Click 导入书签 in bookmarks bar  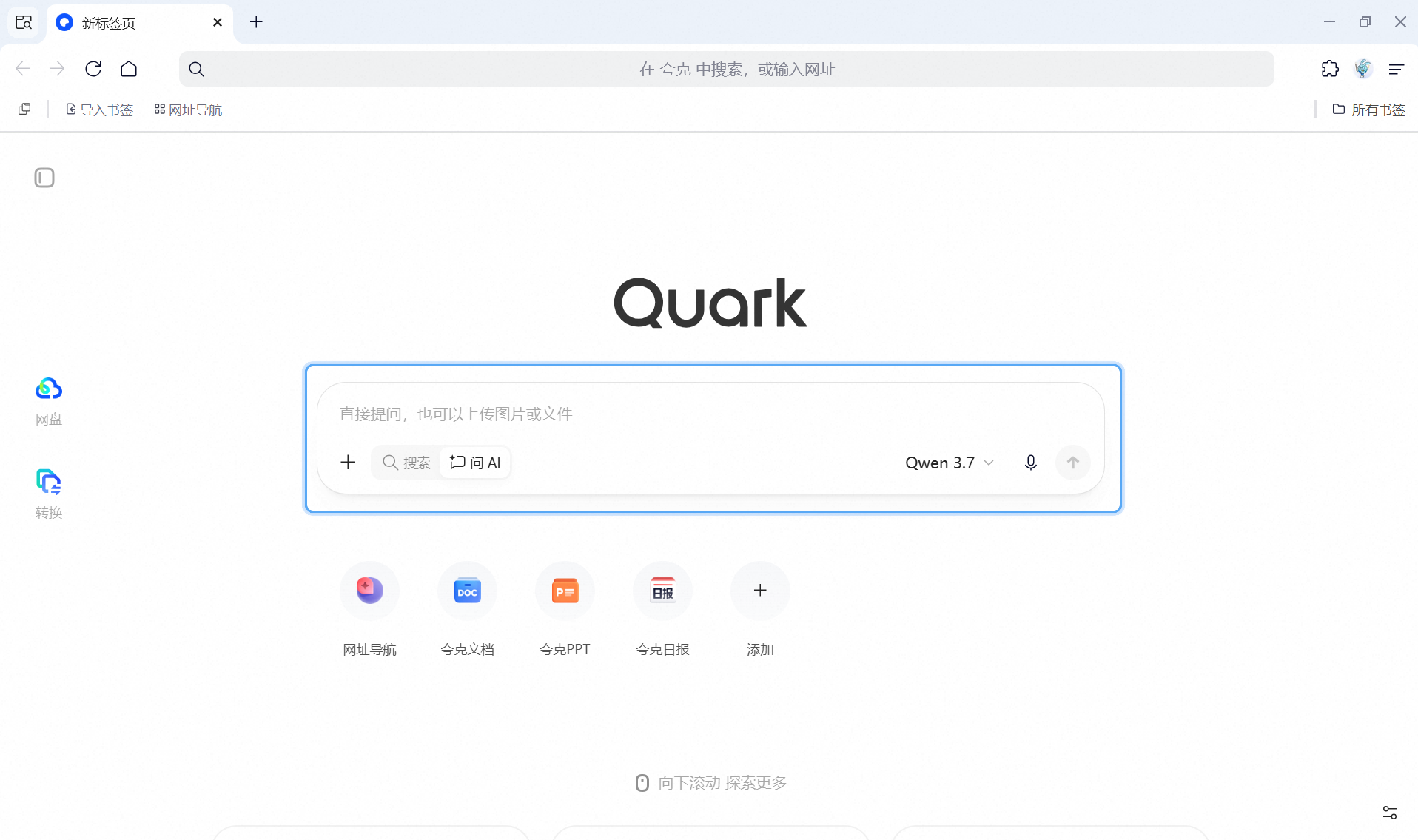100,110
